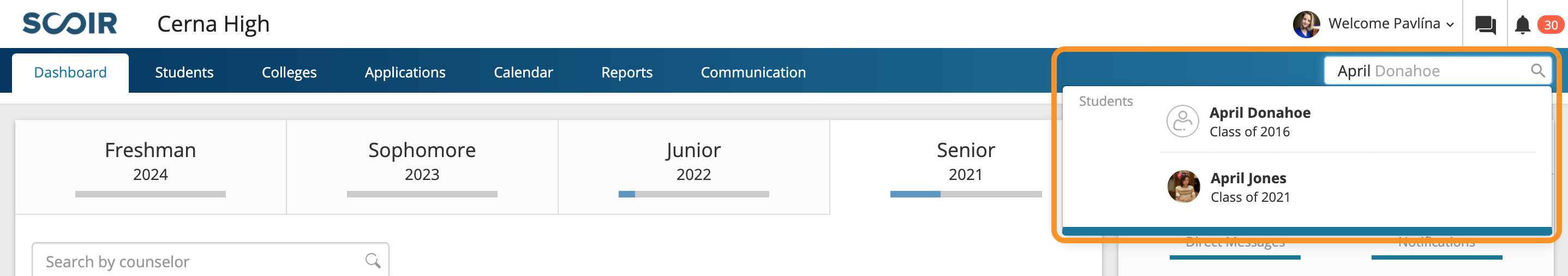This screenshot has width=1568, height=276.
Task: Open the Reports section
Action: click(x=626, y=73)
